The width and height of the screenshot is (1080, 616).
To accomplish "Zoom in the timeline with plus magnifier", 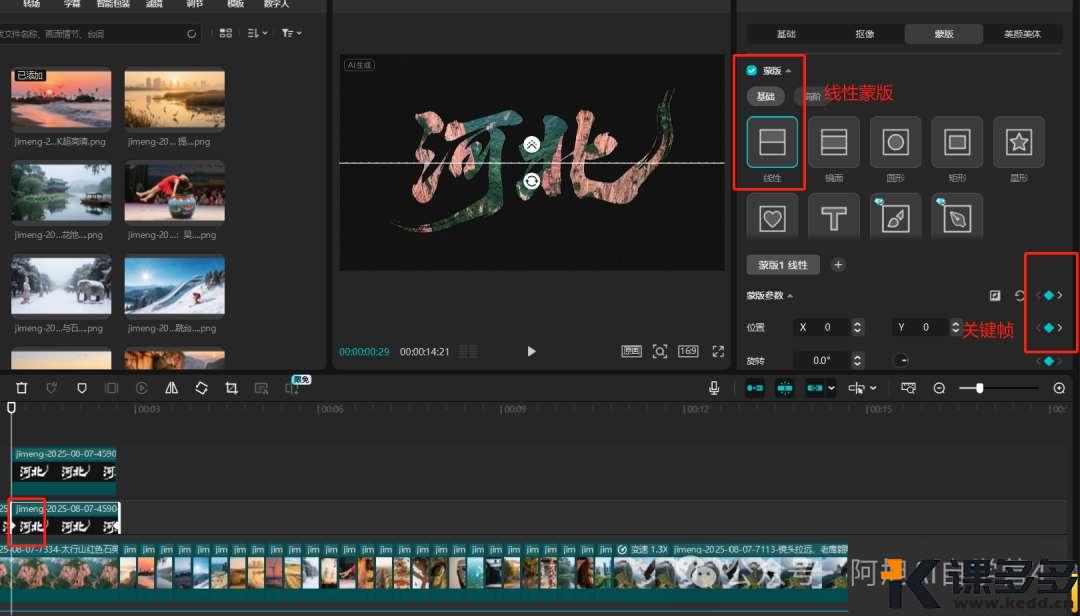I will pyautogui.click(x=1059, y=388).
